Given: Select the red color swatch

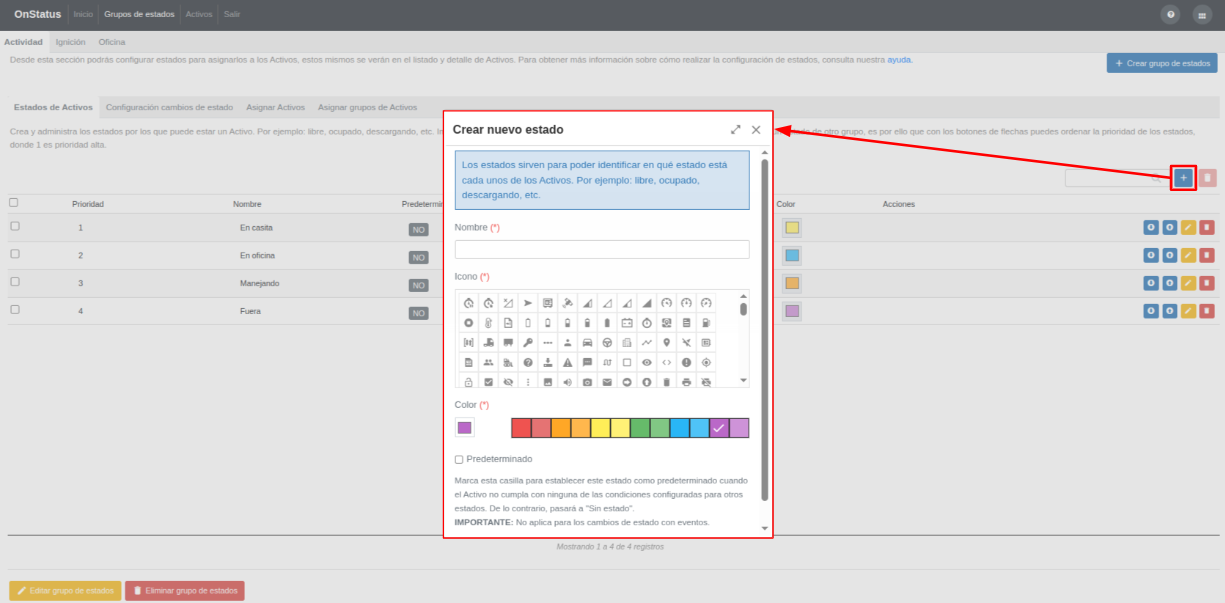Looking at the screenshot, I should coord(521,428).
